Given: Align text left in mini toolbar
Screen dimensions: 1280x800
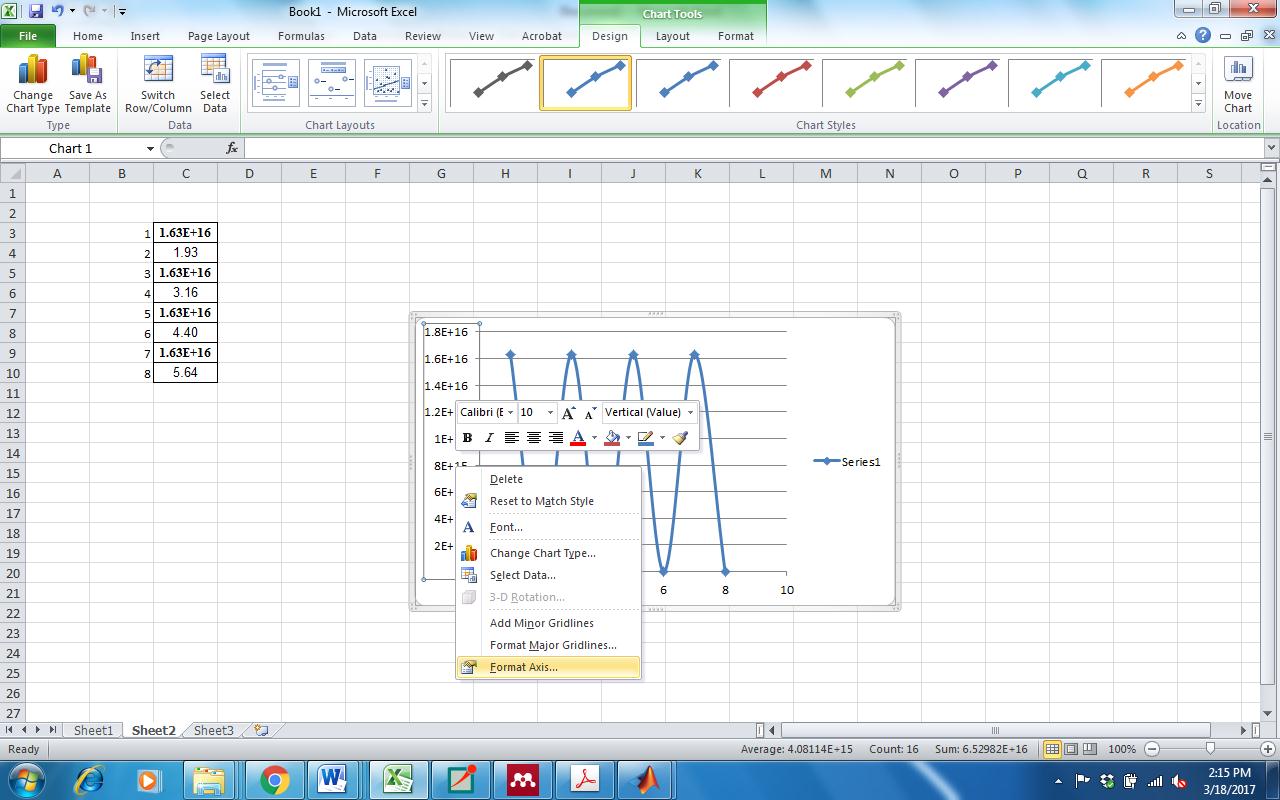Looking at the screenshot, I should 511,438.
